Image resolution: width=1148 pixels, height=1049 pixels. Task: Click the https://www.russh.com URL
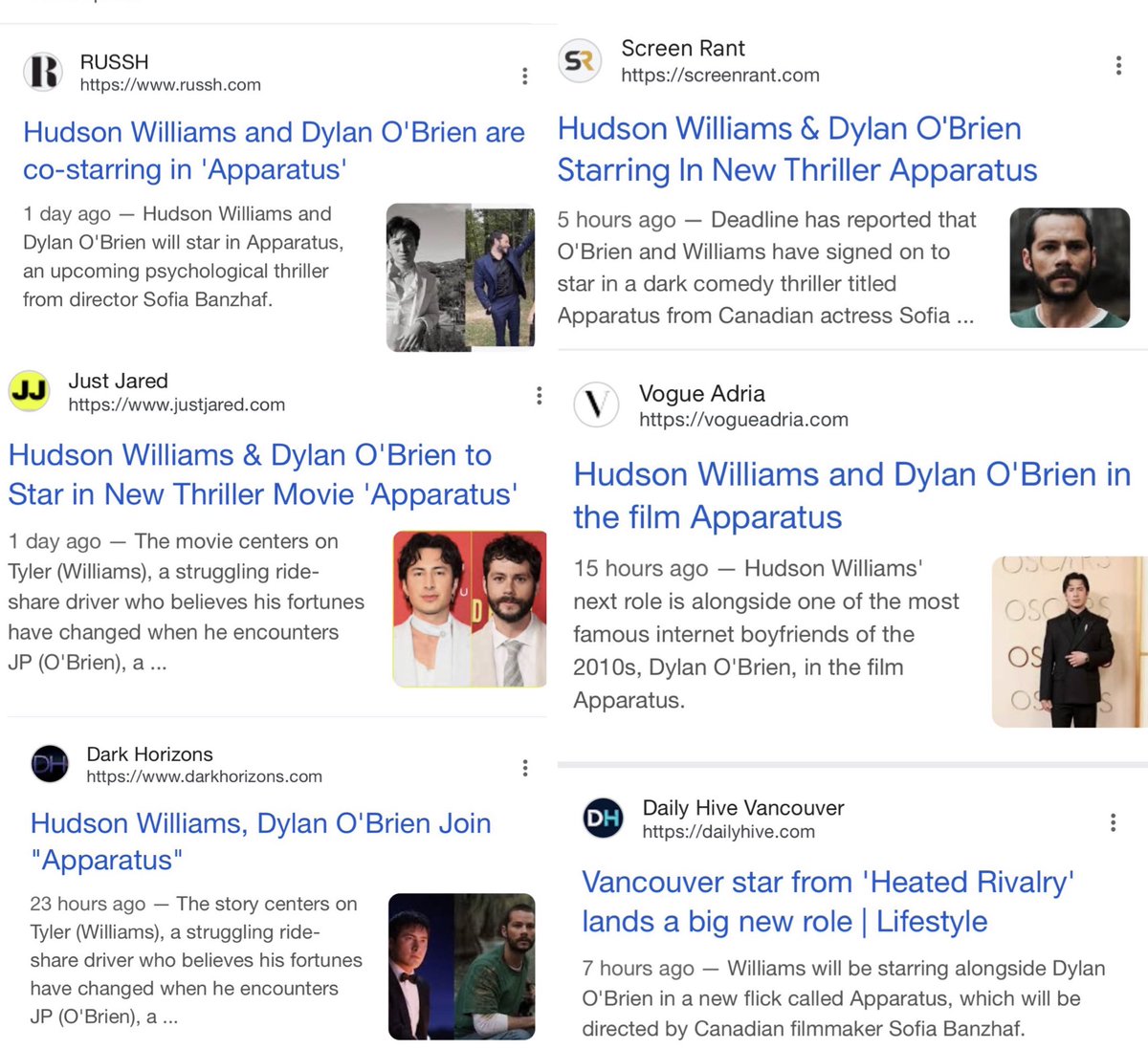pos(170,85)
